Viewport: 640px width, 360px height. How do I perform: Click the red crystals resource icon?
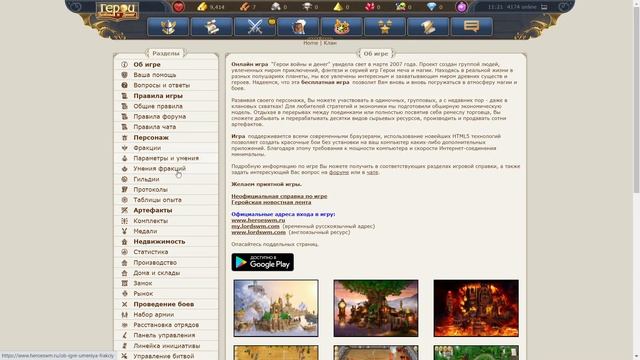pos(369,7)
